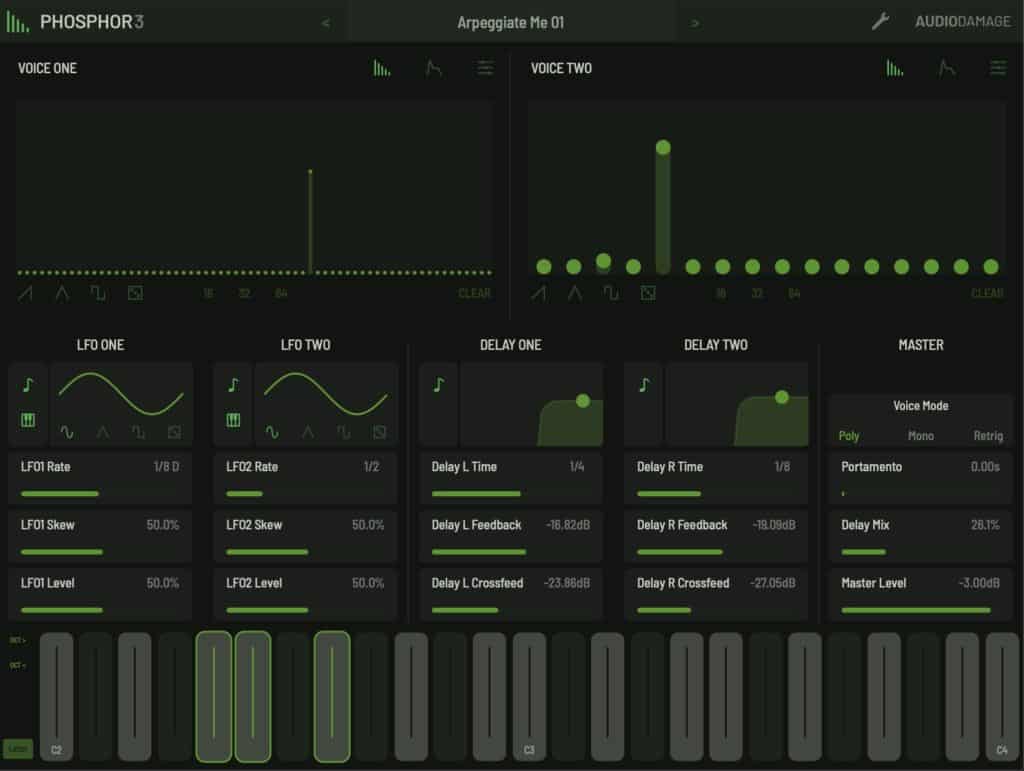1024x771 pixels.
Task: Set Voice One to 16 partials
Action: (208, 294)
